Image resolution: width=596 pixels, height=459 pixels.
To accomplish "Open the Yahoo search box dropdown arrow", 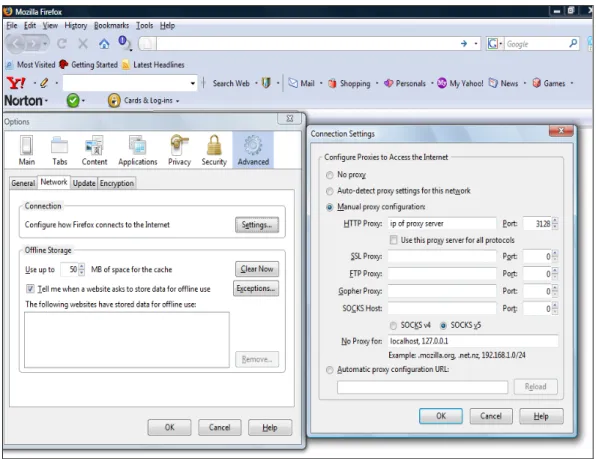I will pos(192,83).
